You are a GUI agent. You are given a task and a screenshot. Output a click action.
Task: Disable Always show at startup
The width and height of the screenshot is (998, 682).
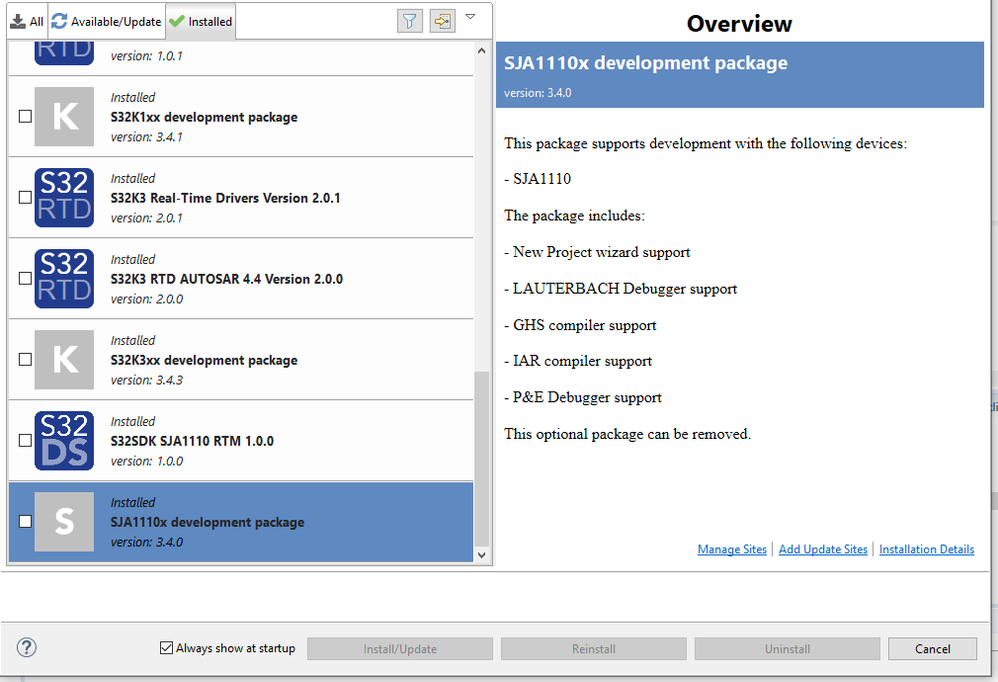tap(166, 648)
